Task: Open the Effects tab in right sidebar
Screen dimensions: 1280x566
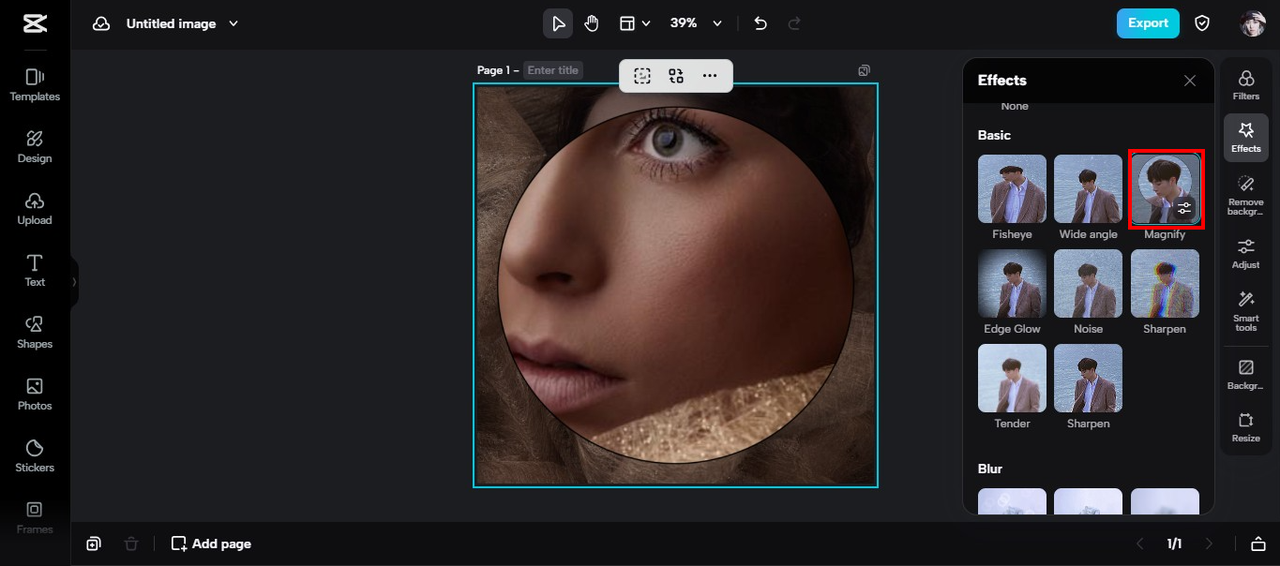Action: [1246, 138]
